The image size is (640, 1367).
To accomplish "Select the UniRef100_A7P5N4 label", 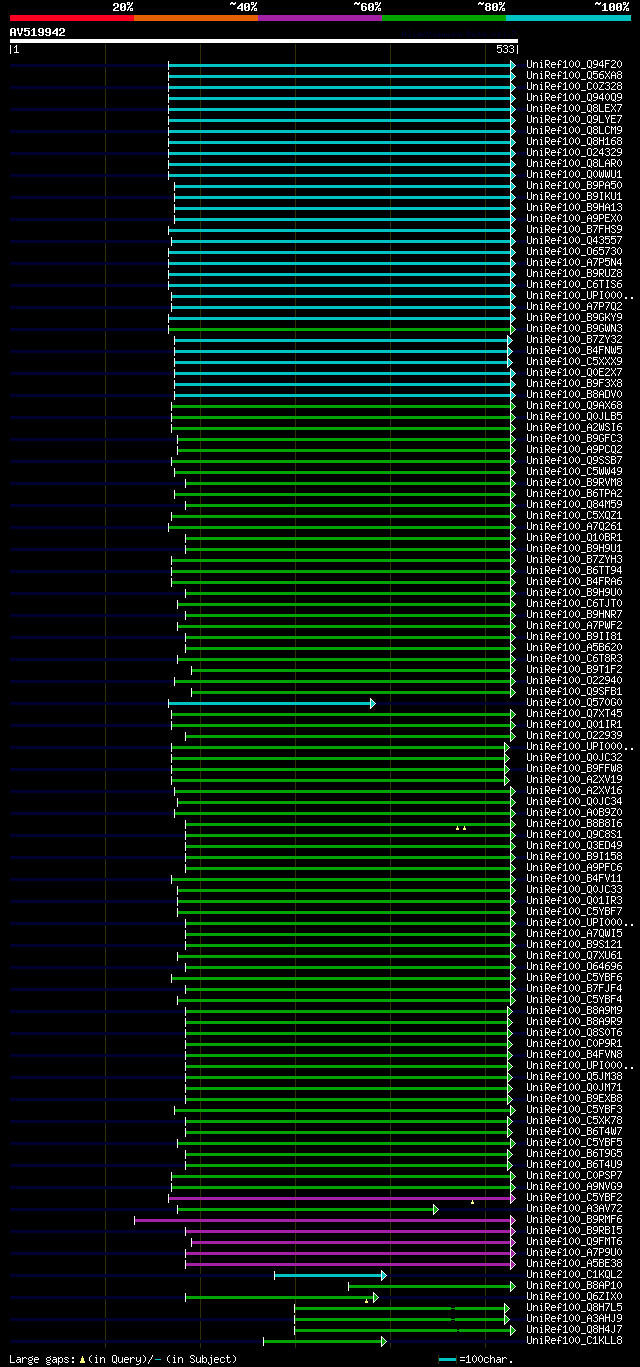I will tap(574, 262).
